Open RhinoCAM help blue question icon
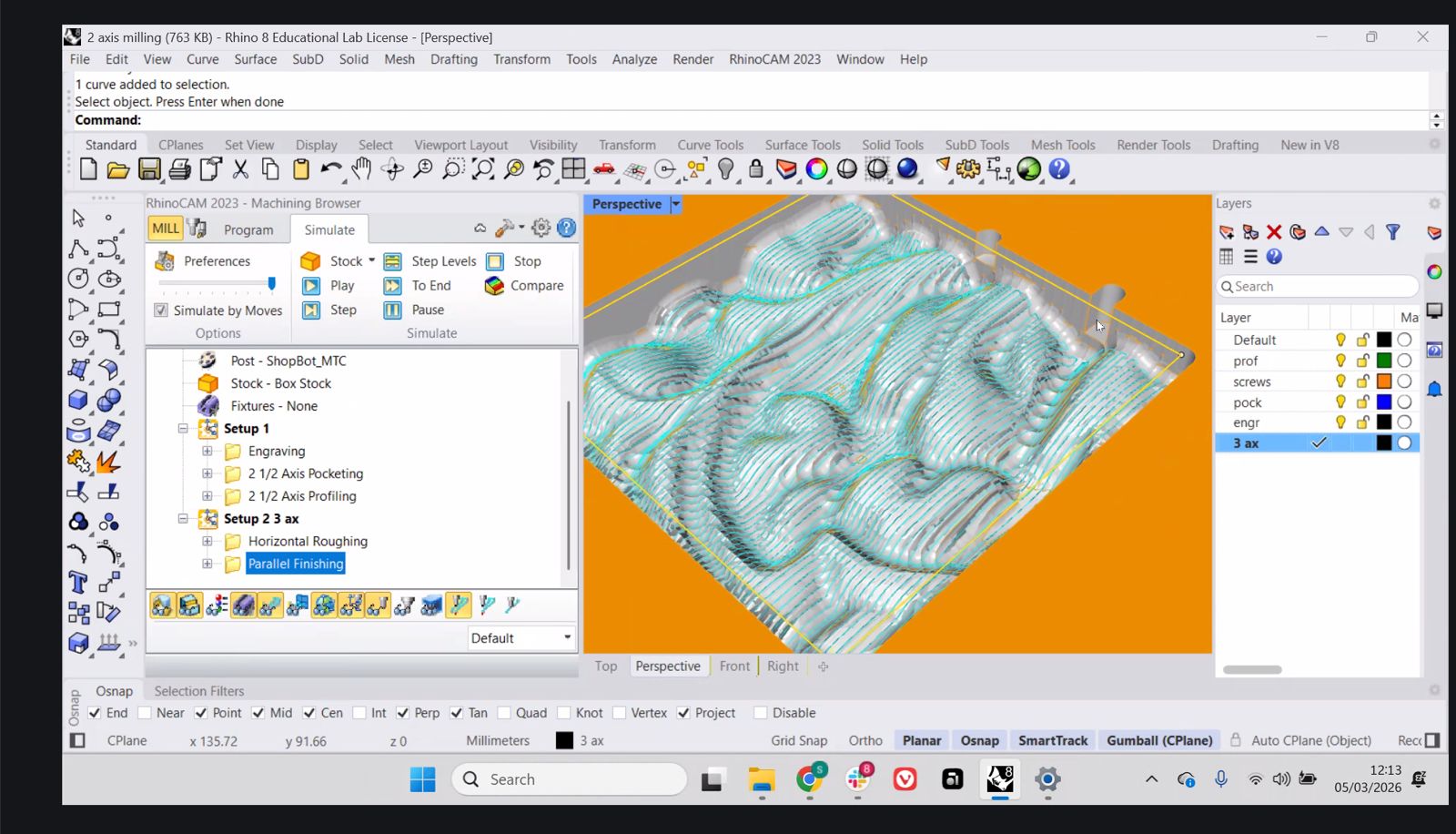1456x834 pixels. tap(567, 228)
